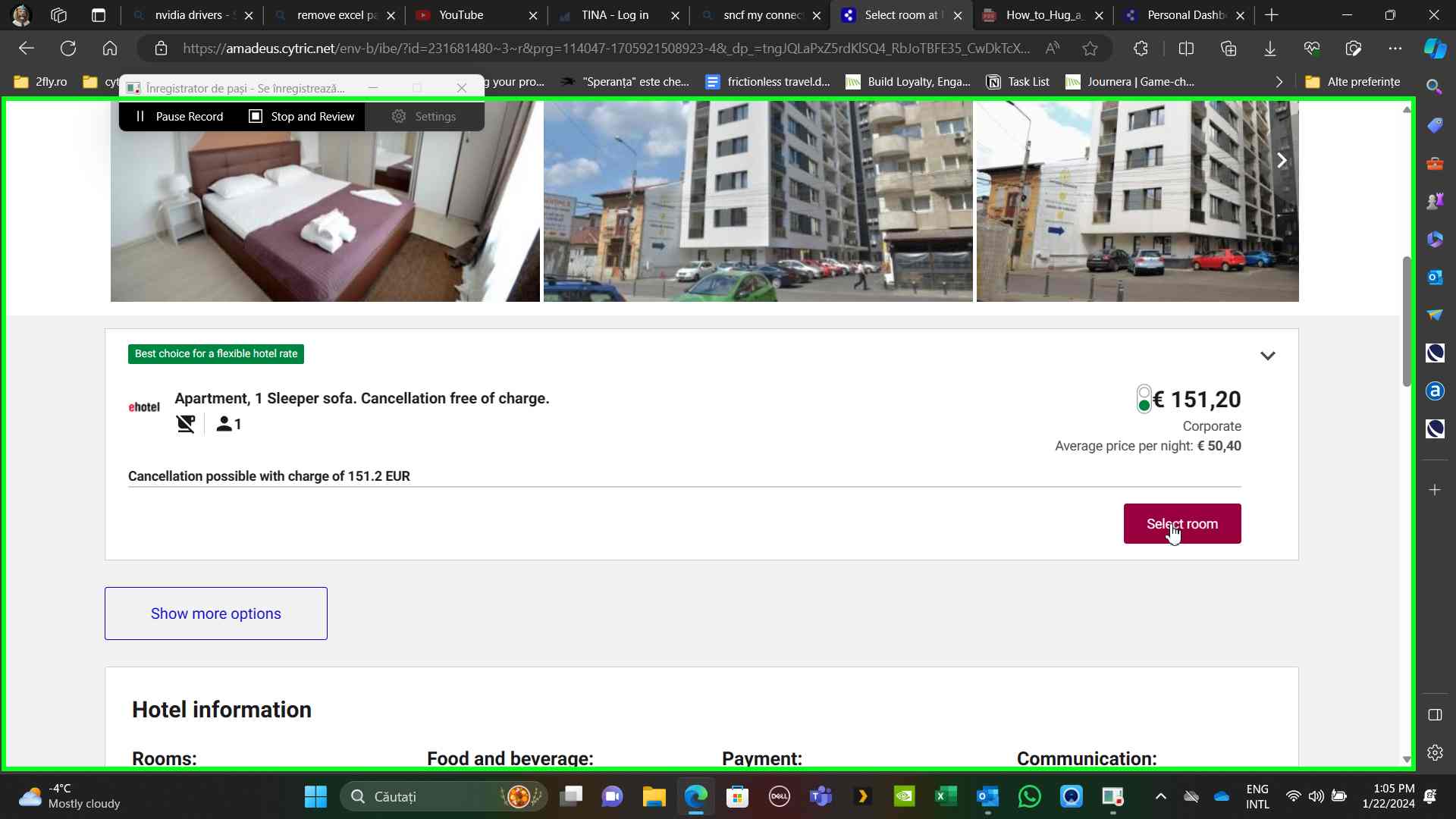Screen dimensions: 1456x819
Task: Open WhatsApp from the taskbar
Action: tap(1029, 796)
